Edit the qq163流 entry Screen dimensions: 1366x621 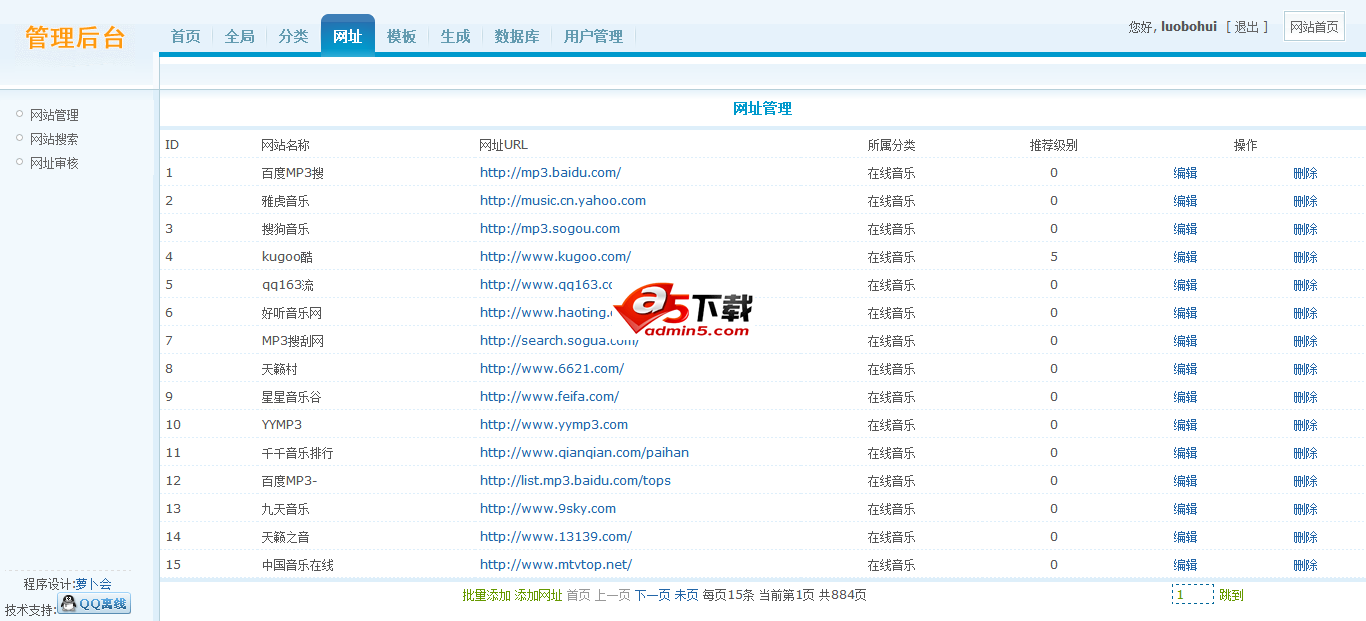1185,285
